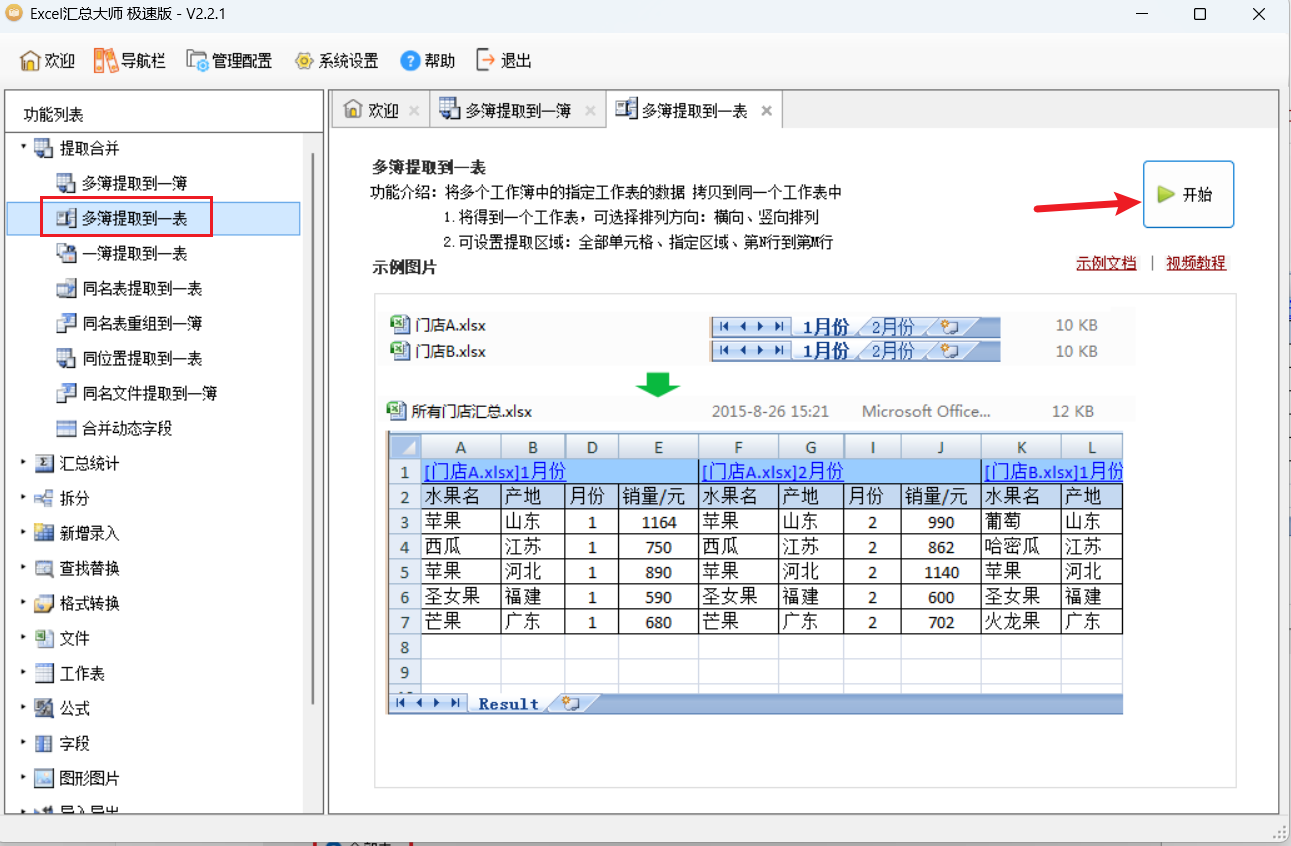
Task: Open the 示例文档 link
Action: [1106, 264]
